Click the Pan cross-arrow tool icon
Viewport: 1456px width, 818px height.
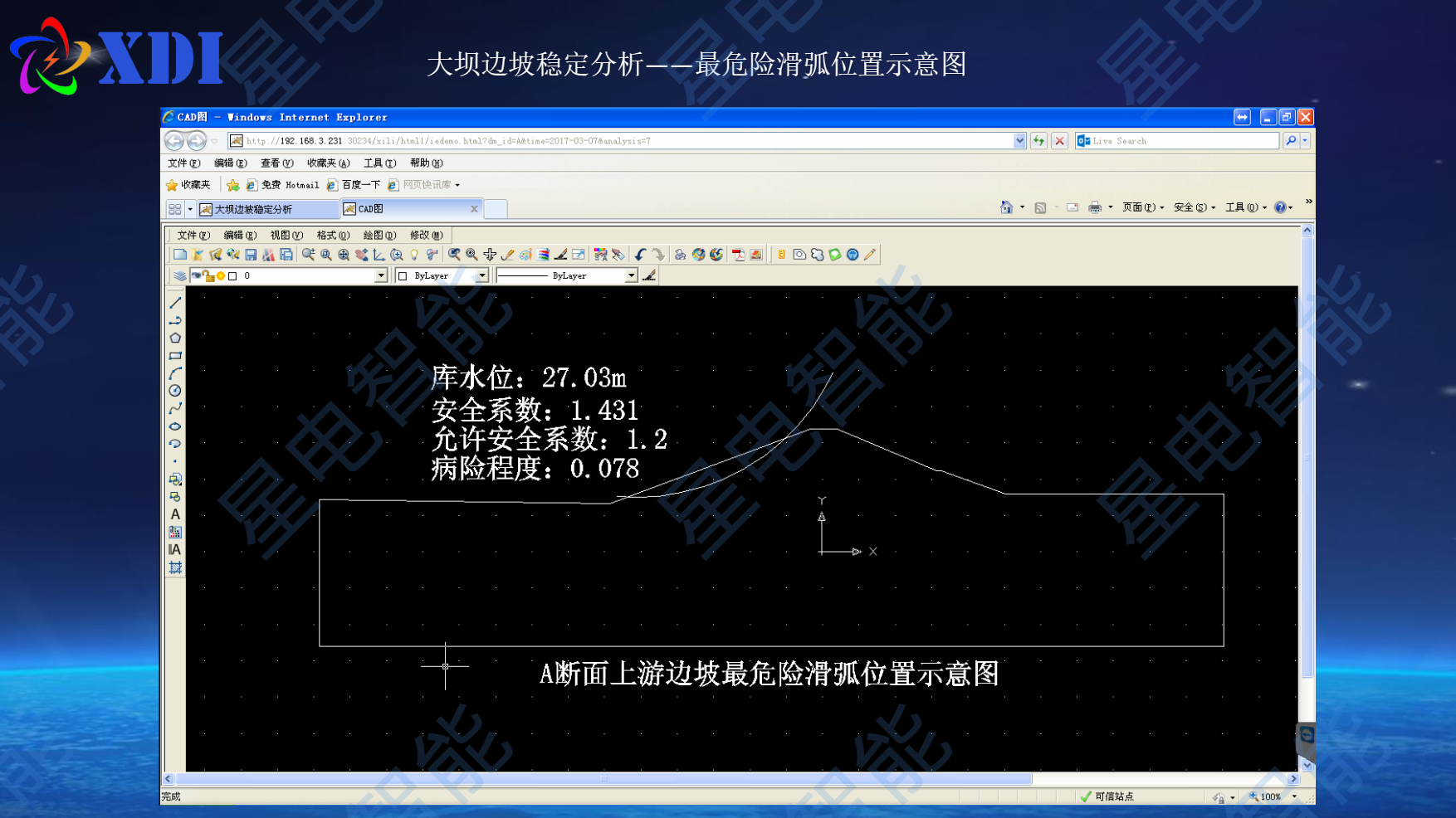pos(490,255)
